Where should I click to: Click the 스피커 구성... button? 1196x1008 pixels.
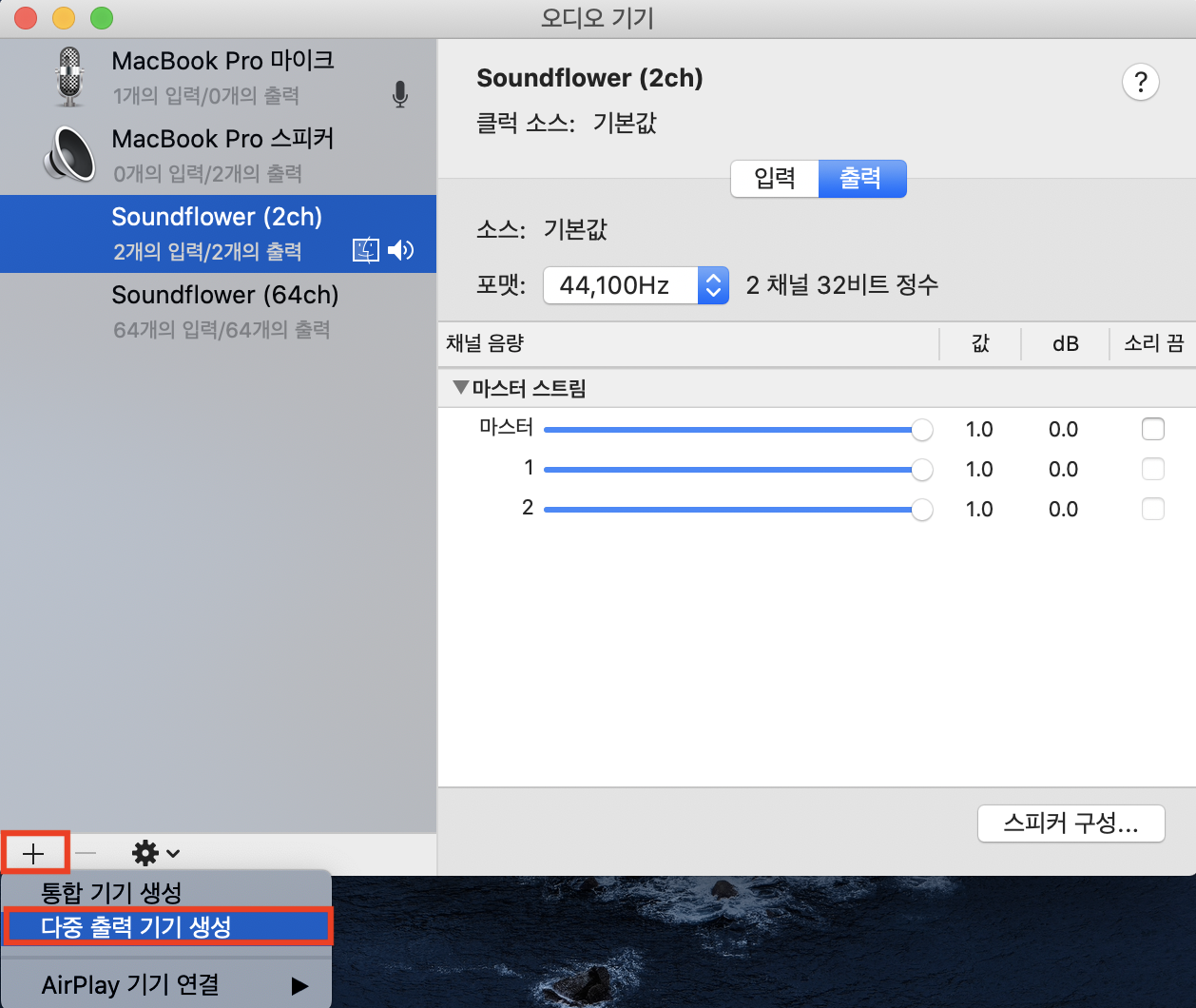tap(1071, 824)
